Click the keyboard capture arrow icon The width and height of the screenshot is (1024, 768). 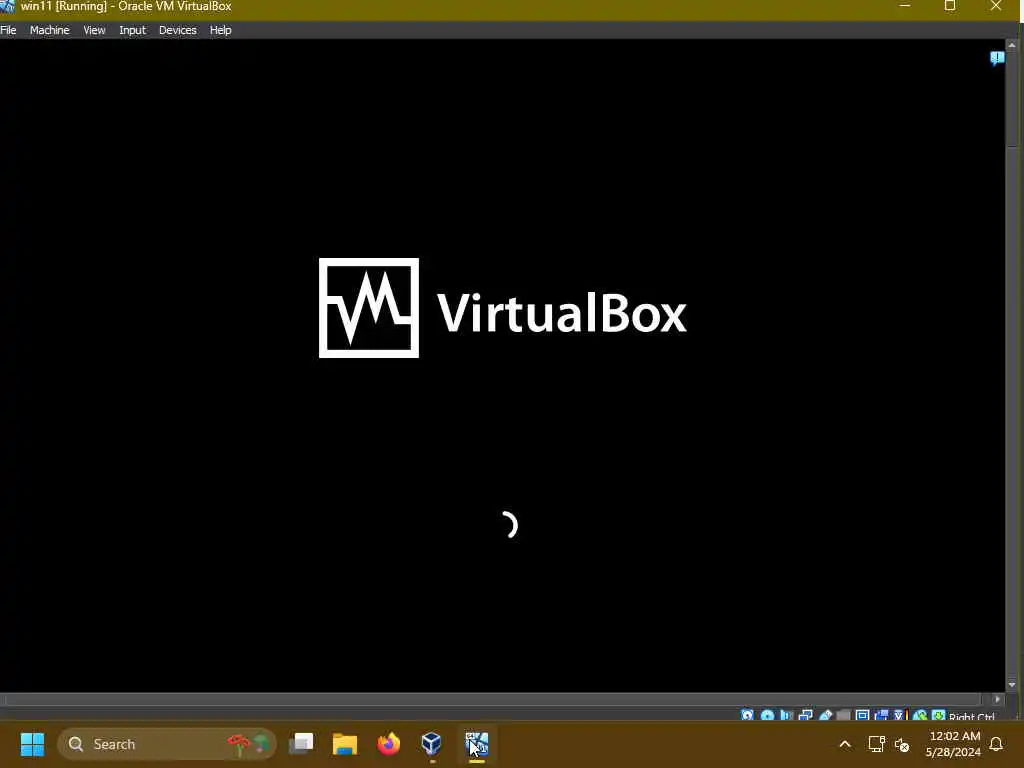pyautogui.click(x=939, y=716)
